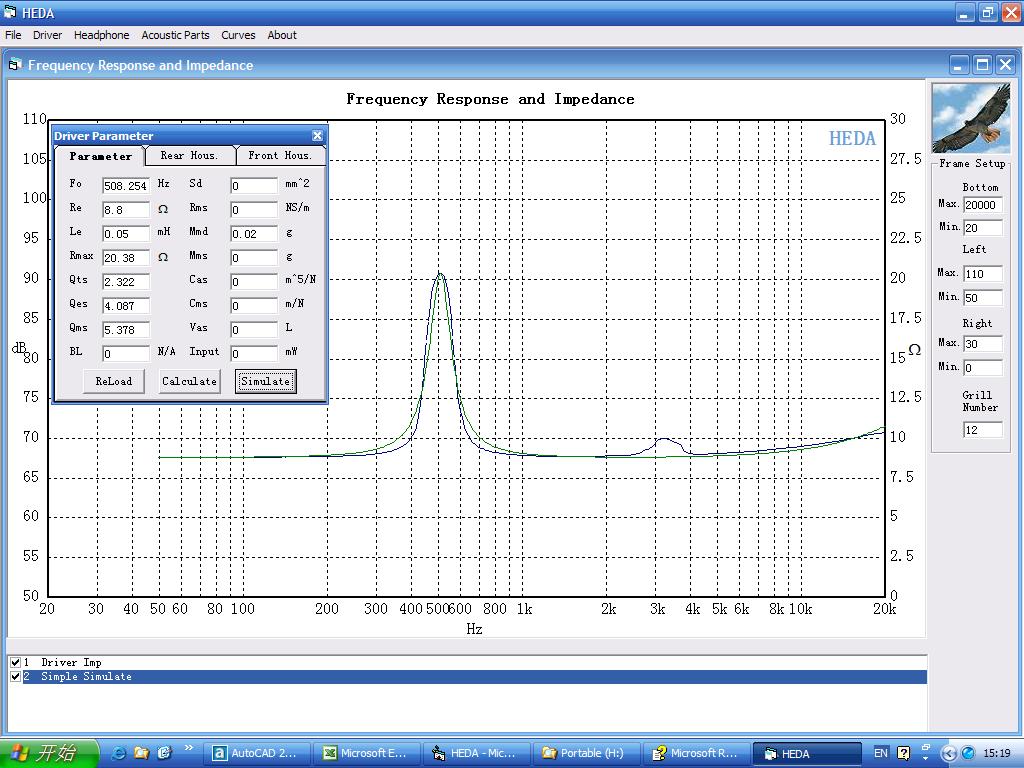Open the AutoCAD taskbar window
The width and height of the screenshot is (1024, 768).
click(x=255, y=753)
